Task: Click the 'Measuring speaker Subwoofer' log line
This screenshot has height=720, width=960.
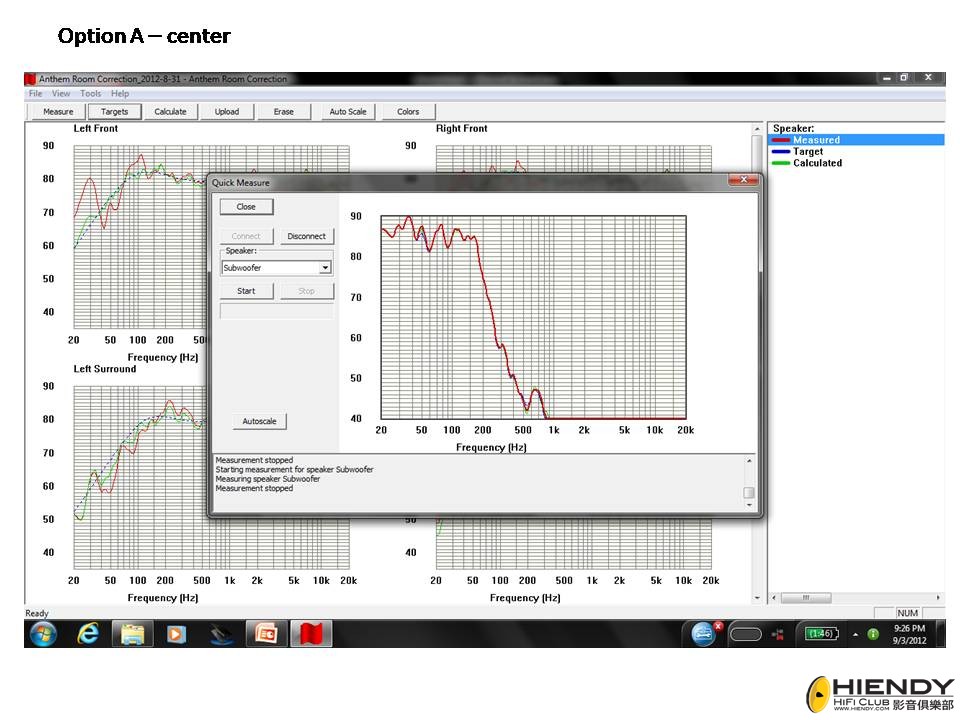Action: 268,479
